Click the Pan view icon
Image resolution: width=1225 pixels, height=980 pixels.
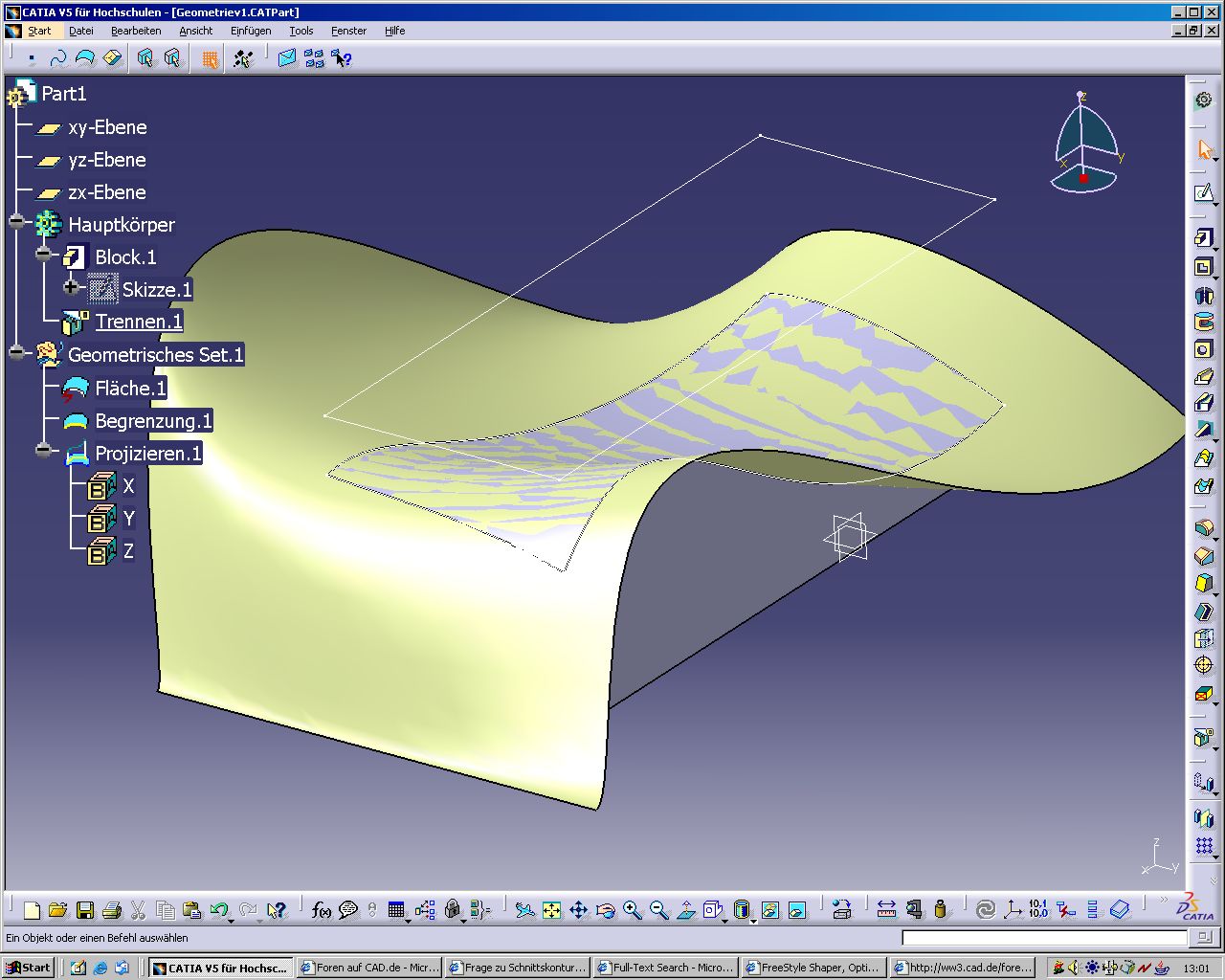[579, 910]
